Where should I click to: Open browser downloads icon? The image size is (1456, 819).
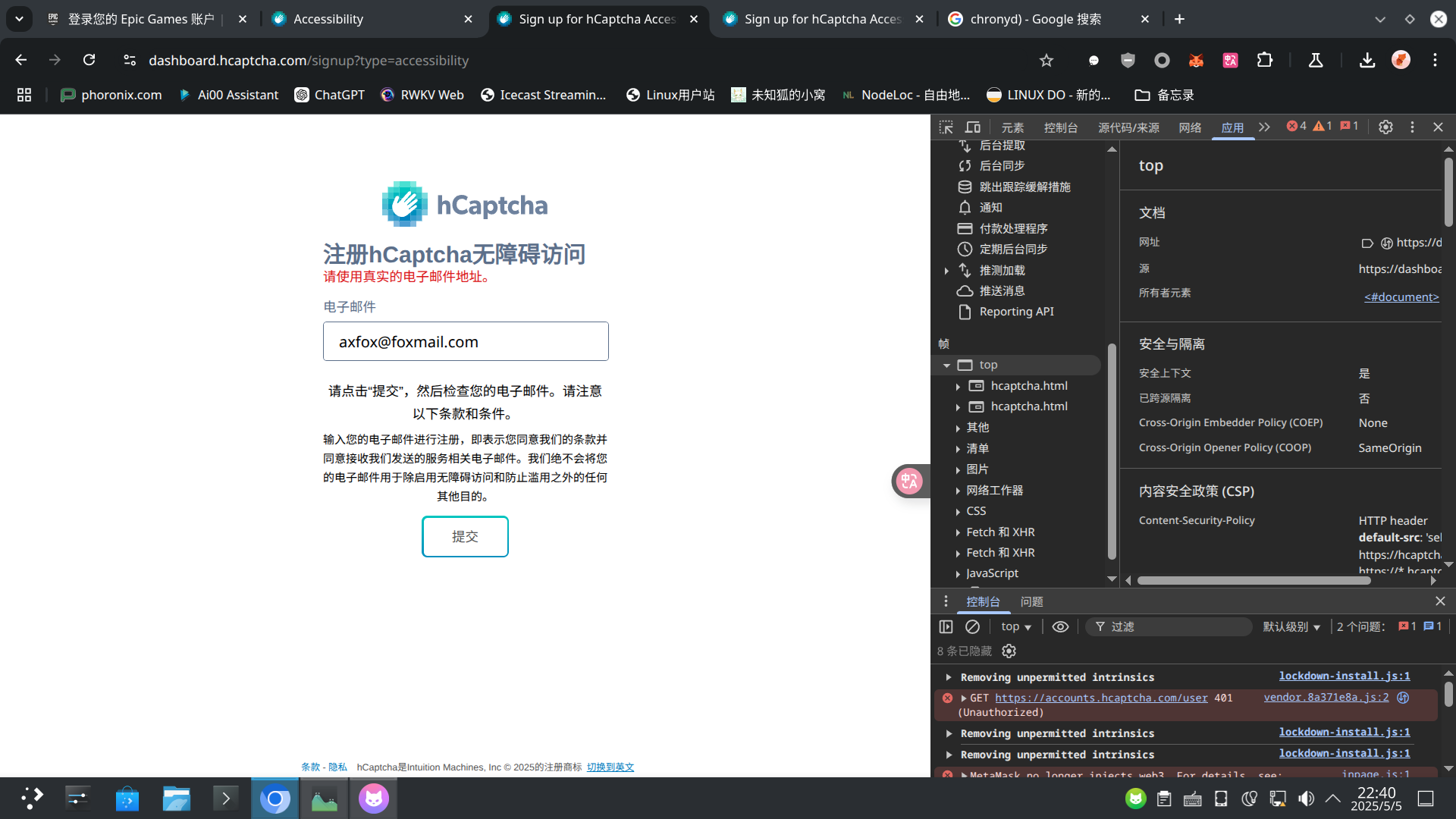(1367, 60)
